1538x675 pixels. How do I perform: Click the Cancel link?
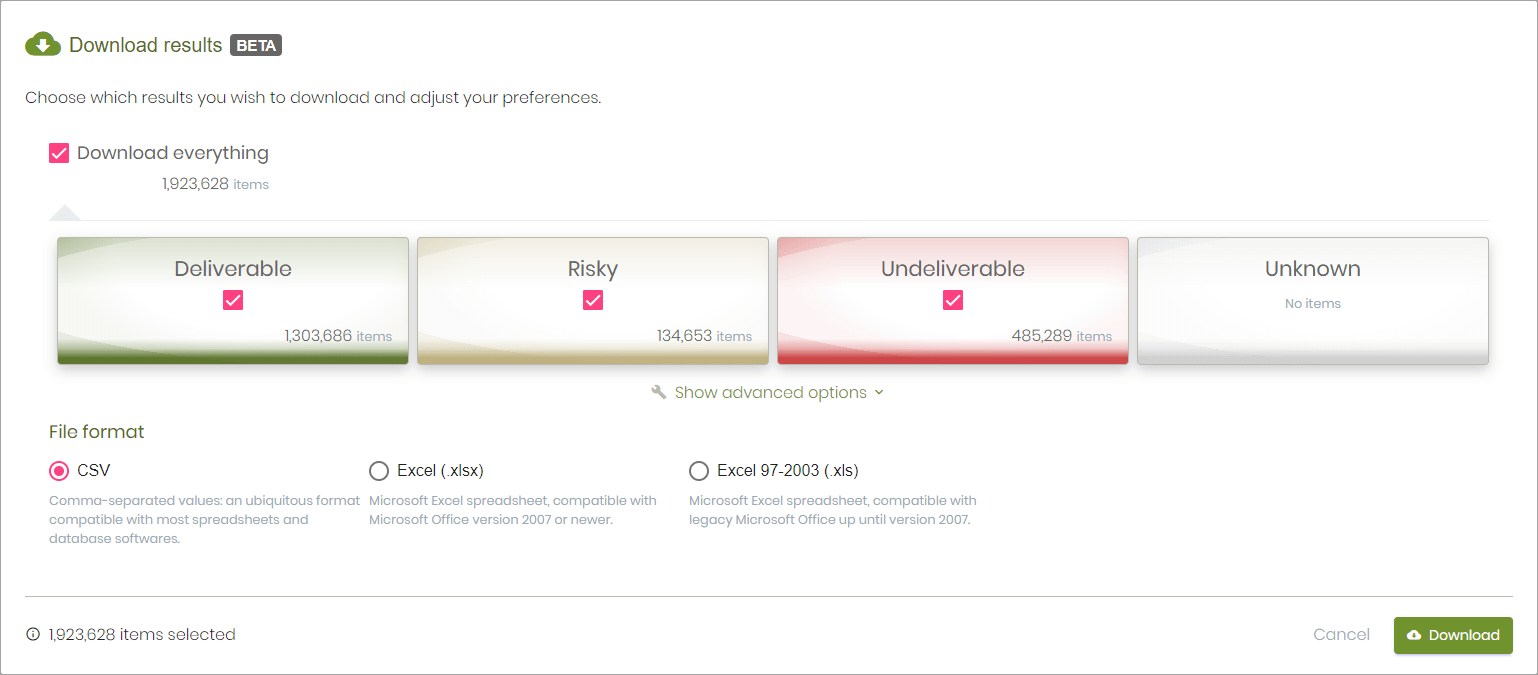(1341, 634)
